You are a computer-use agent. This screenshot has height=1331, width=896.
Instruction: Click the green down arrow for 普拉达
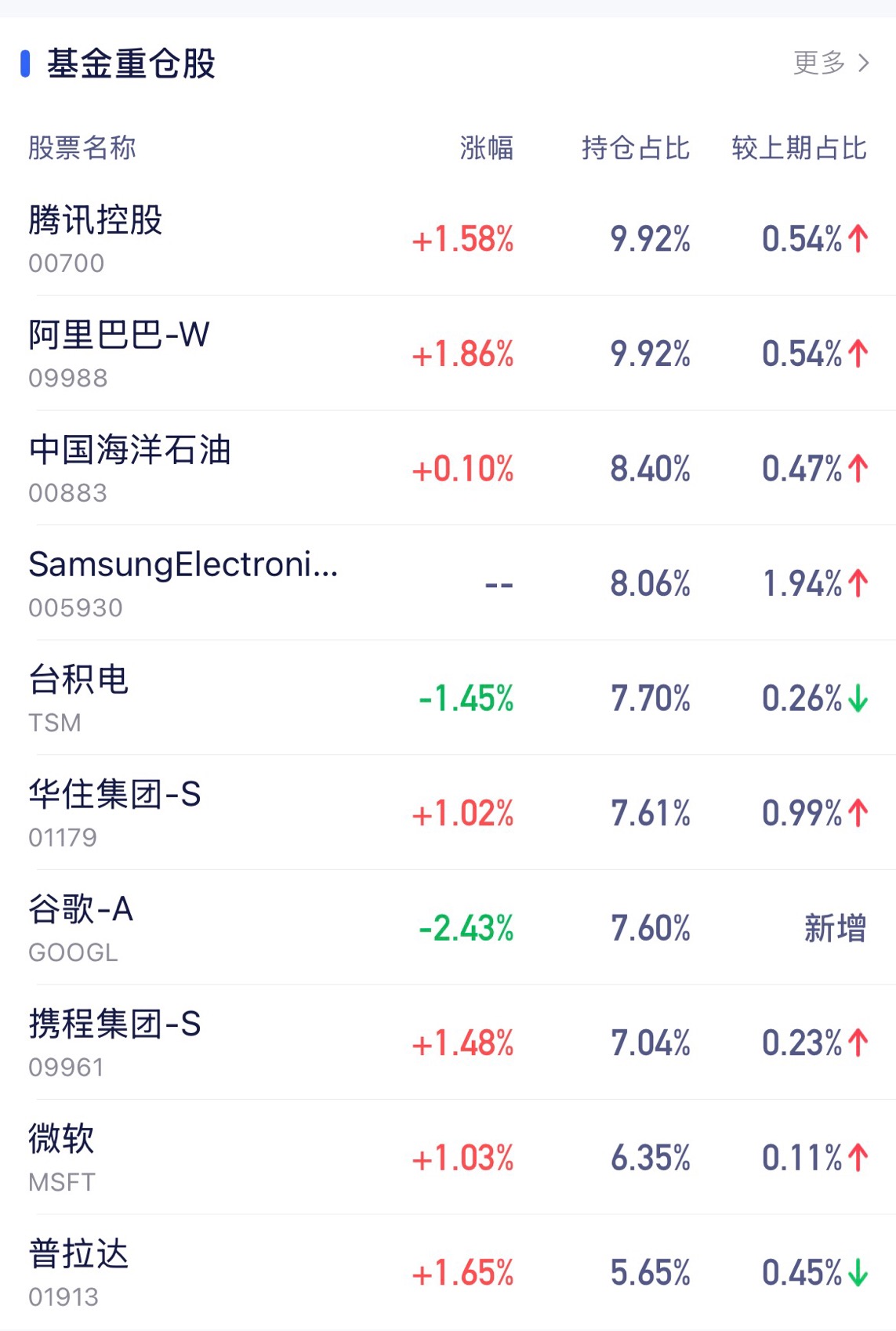[858, 1273]
